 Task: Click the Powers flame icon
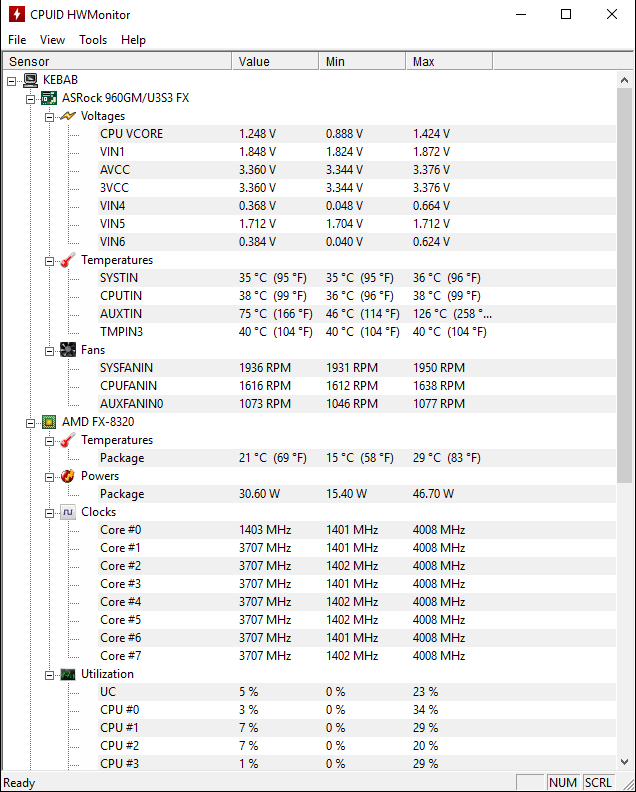(67, 476)
